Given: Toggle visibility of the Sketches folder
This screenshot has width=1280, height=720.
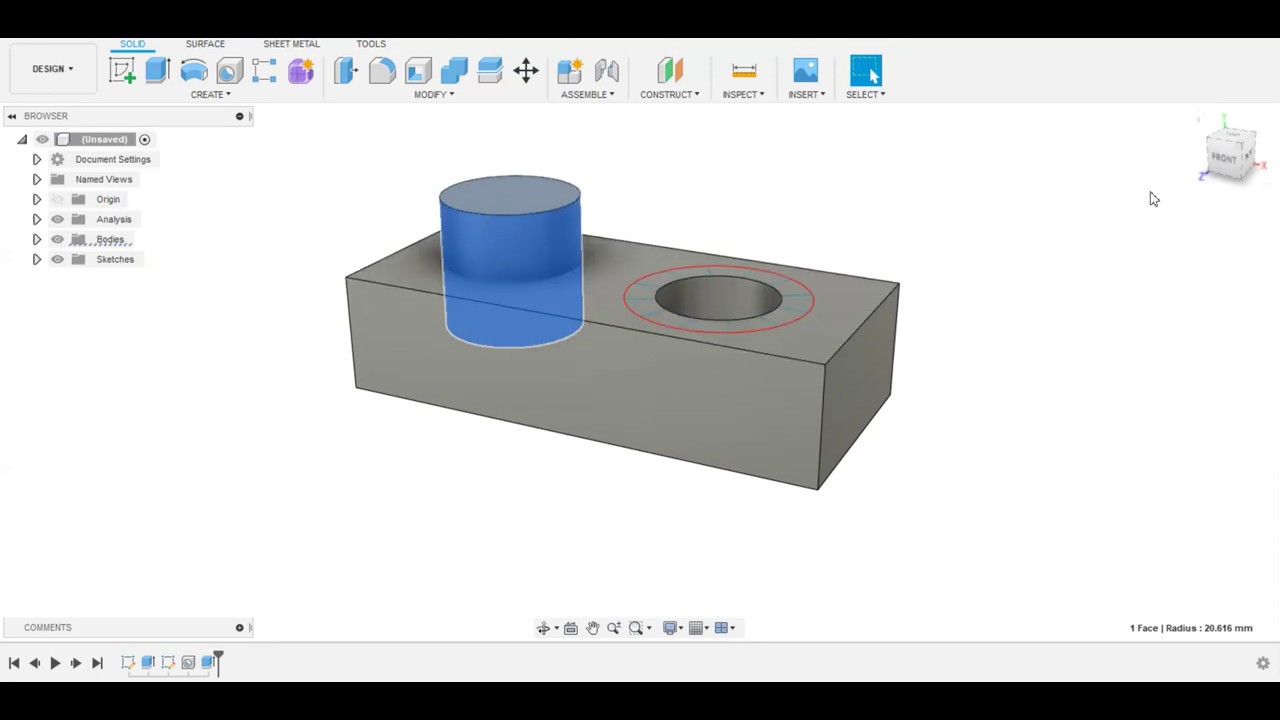Looking at the screenshot, I should point(57,259).
